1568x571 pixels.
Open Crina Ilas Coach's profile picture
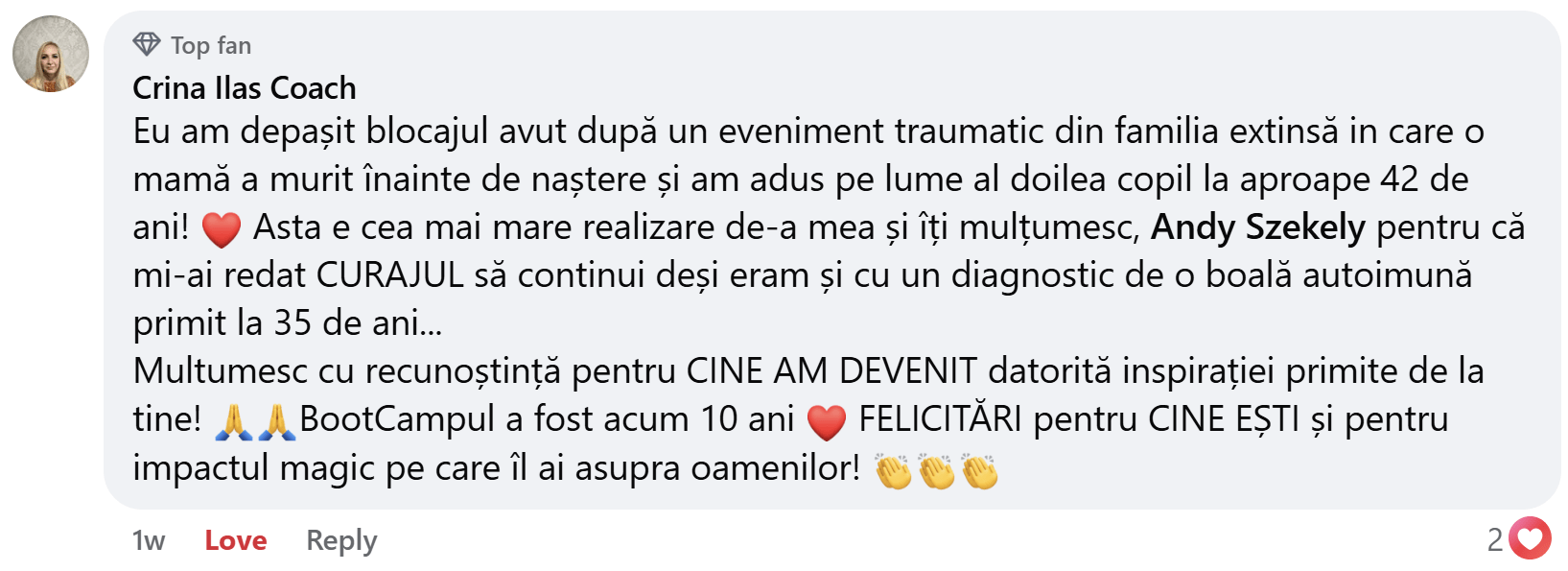(x=51, y=54)
